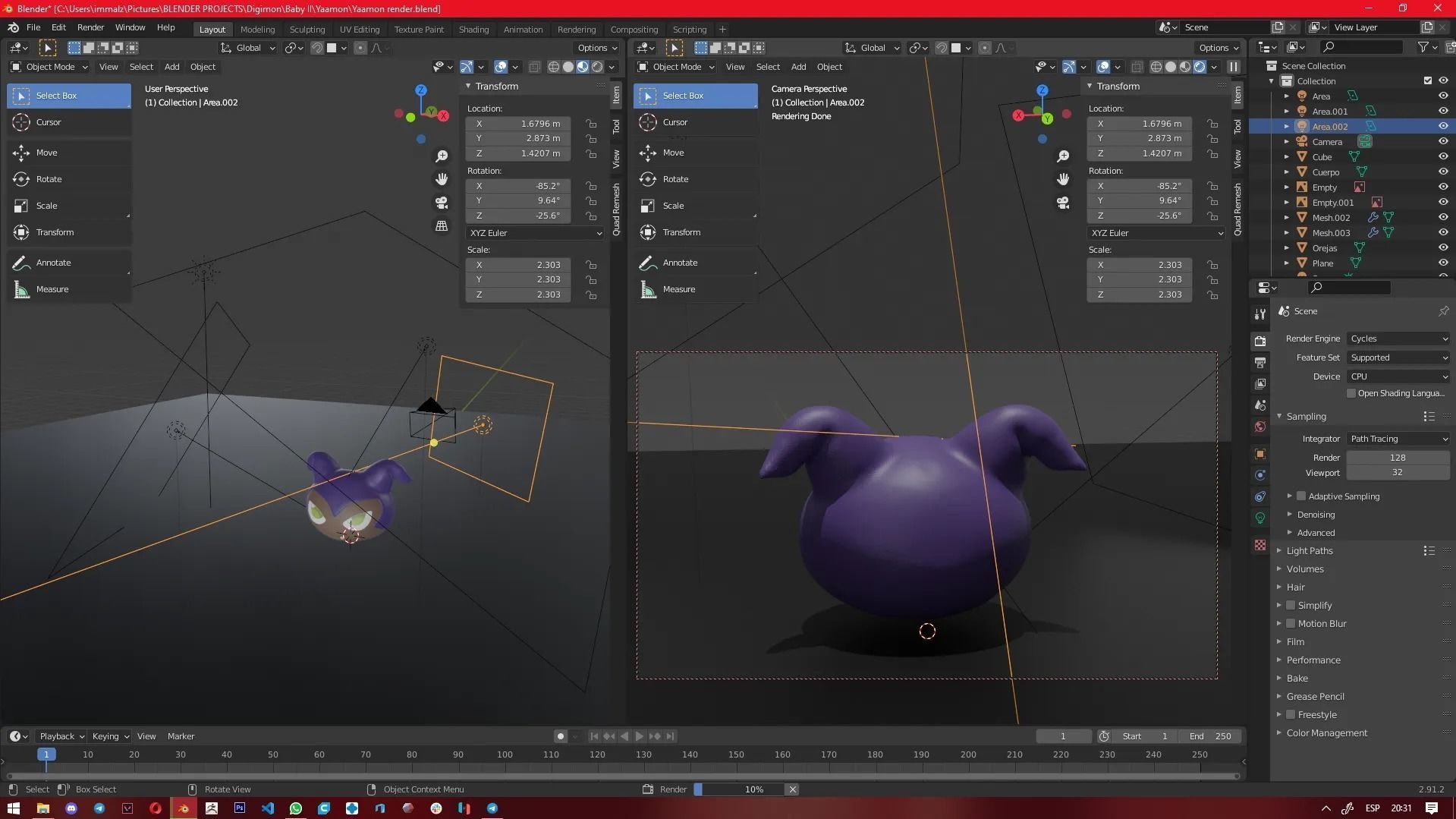Open the Texture properties checker icon
Viewport: 1456px width, 819px height.
1260,545
